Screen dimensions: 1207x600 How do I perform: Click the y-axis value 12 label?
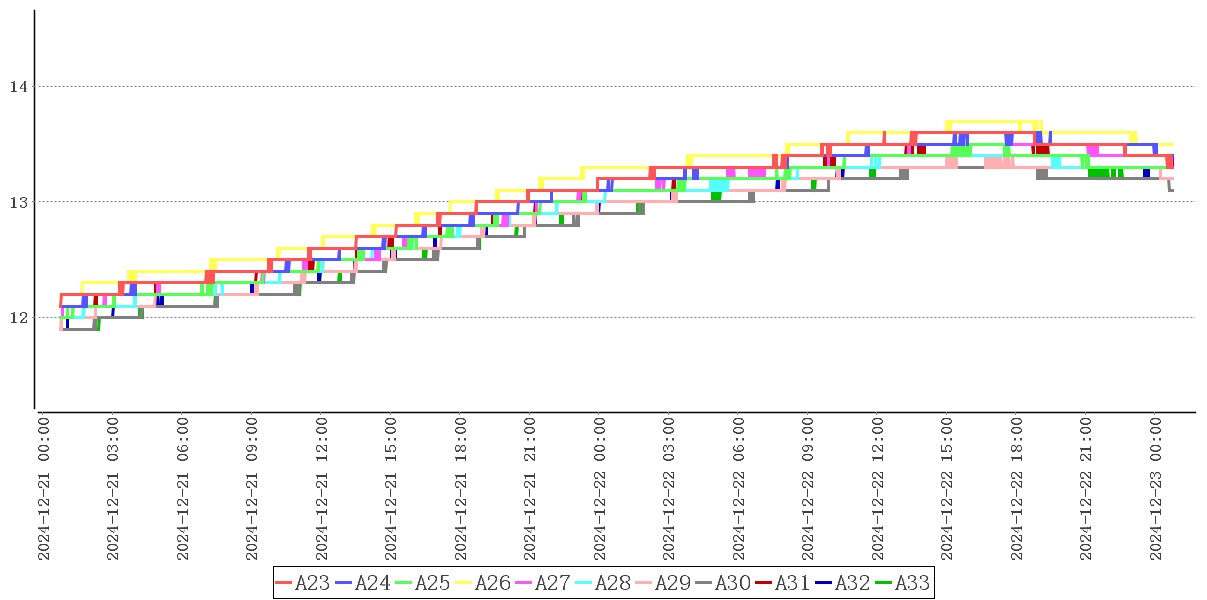coord(18,318)
